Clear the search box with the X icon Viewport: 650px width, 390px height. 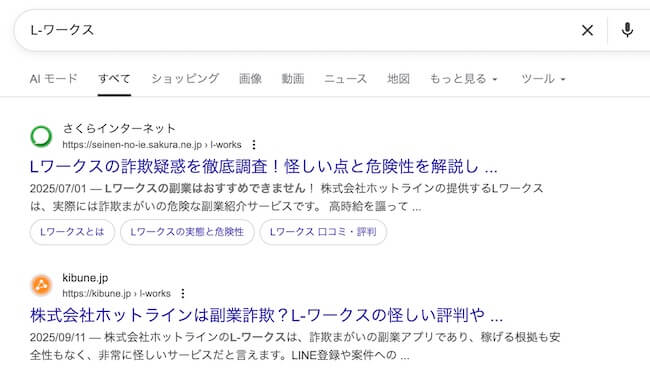pyautogui.click(x=587, y=30)
